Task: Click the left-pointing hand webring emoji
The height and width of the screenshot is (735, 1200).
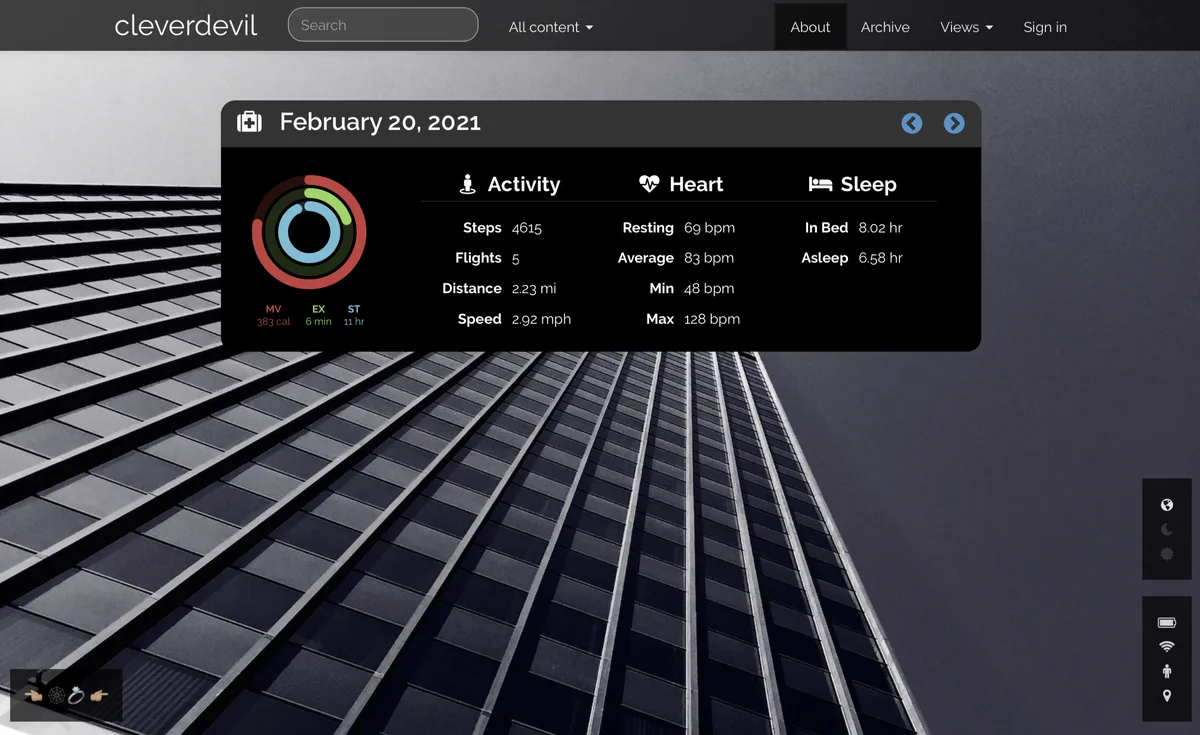Action: (x=33, y=695)
